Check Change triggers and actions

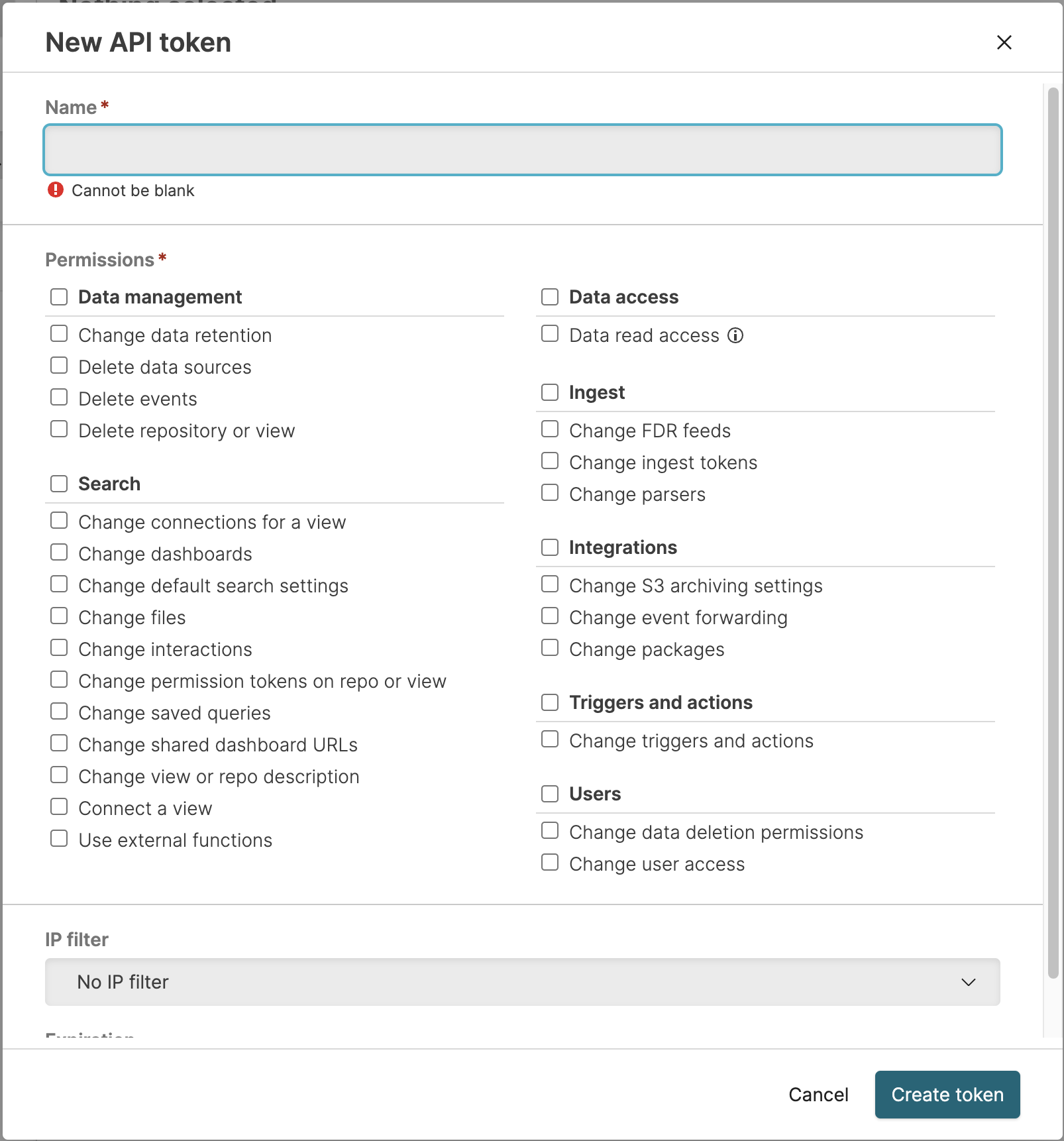[550, 739]
